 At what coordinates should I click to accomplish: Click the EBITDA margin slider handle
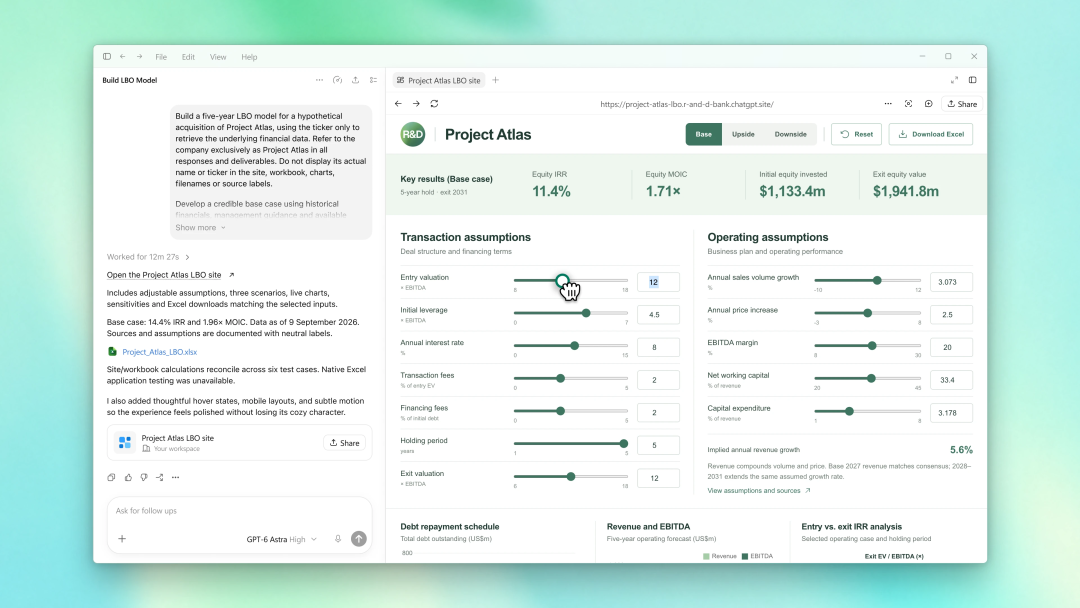[872, 346]
